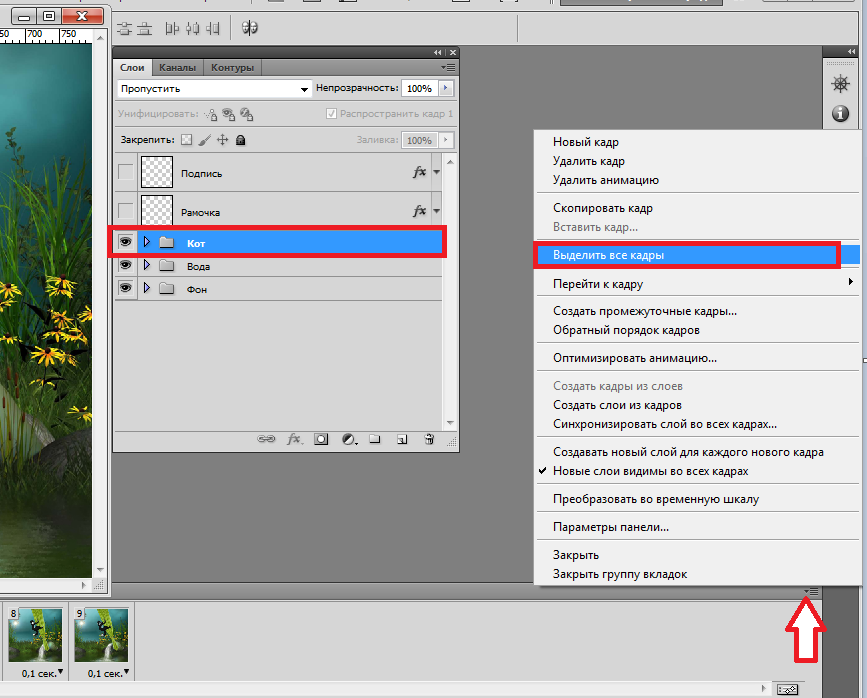Click the lock all padlock icon

240,141
